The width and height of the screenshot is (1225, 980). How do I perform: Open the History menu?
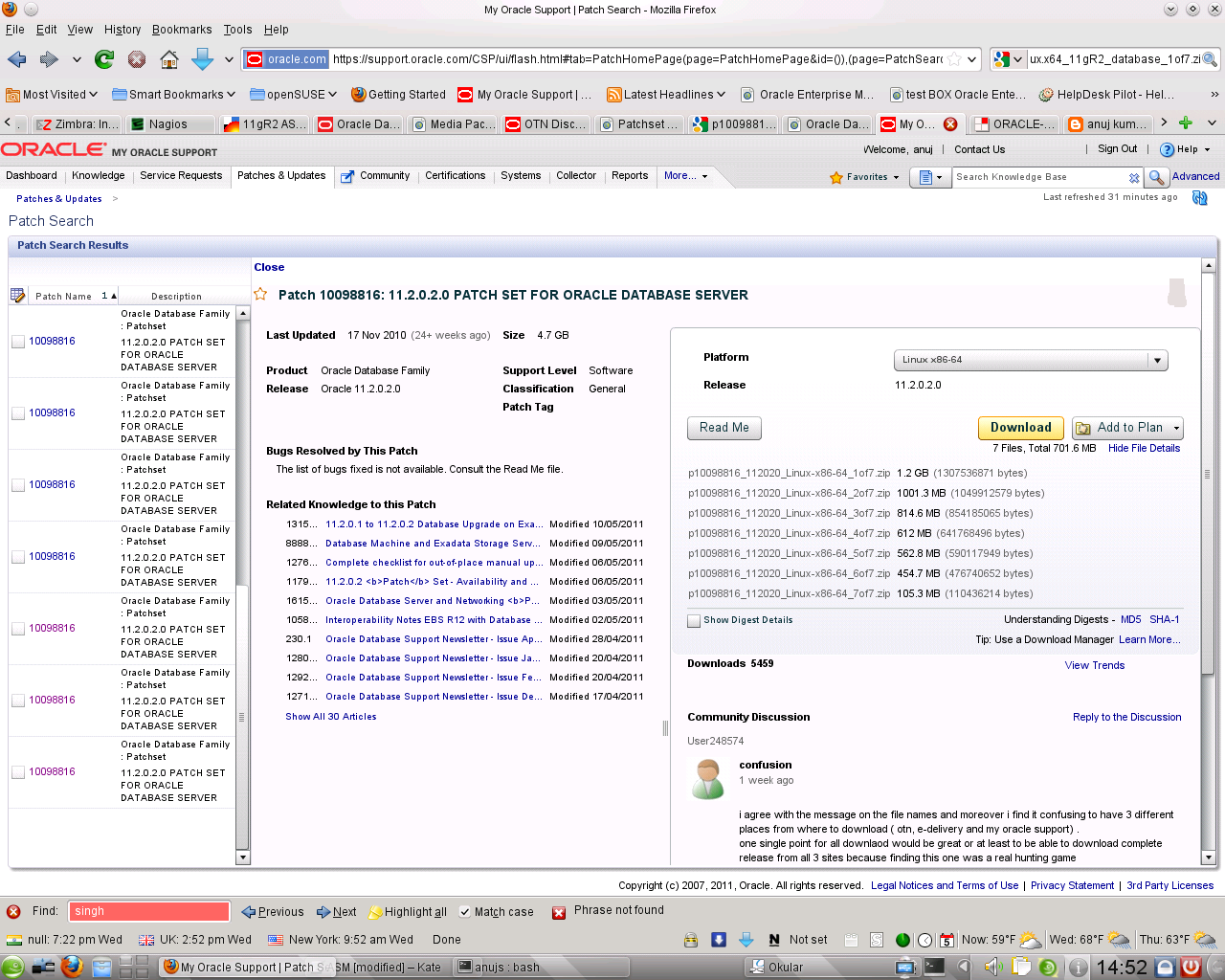tap(122, 30)
